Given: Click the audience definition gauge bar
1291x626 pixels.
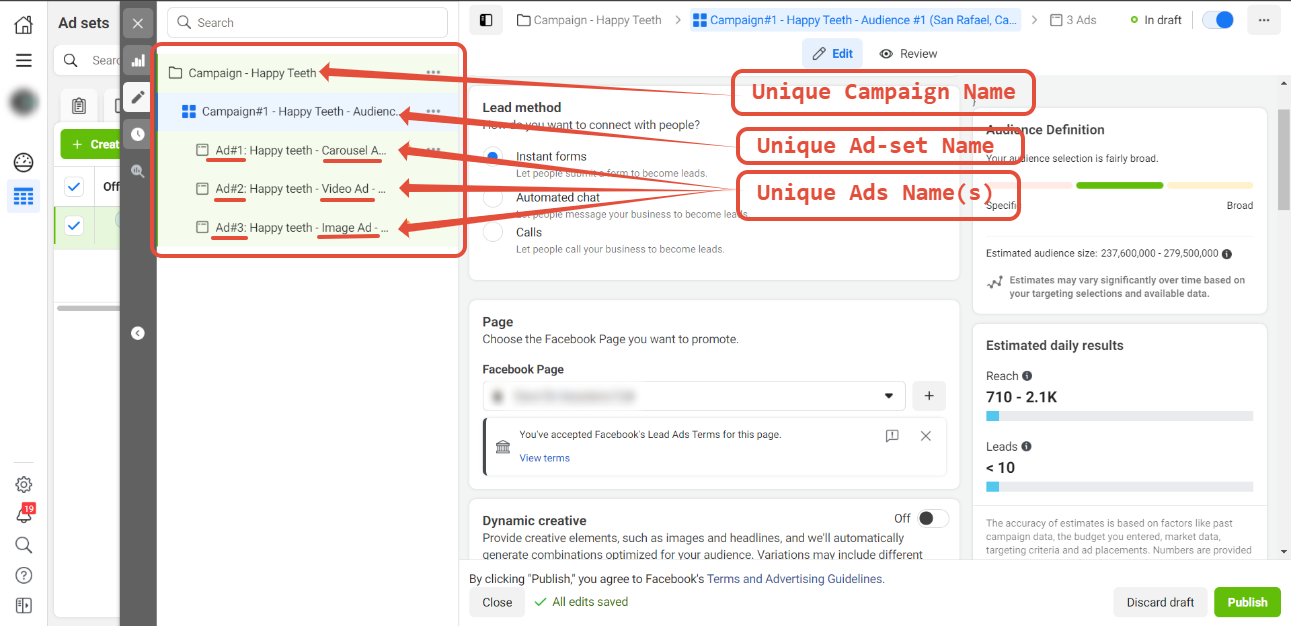Looking at the screenshot, I should pos(1119,185).
